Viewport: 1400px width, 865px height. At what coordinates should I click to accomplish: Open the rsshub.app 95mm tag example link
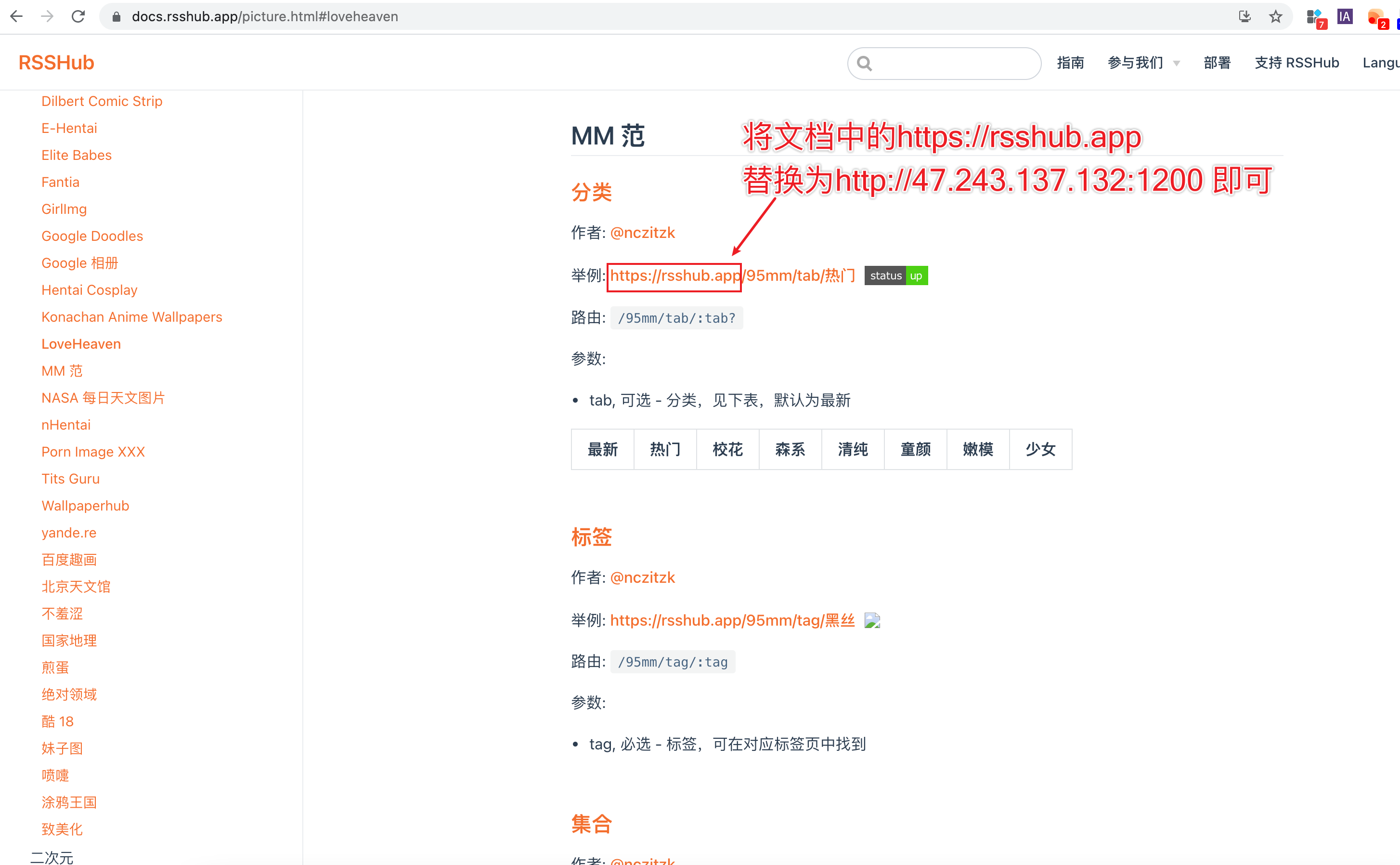(x=732, y=620)
